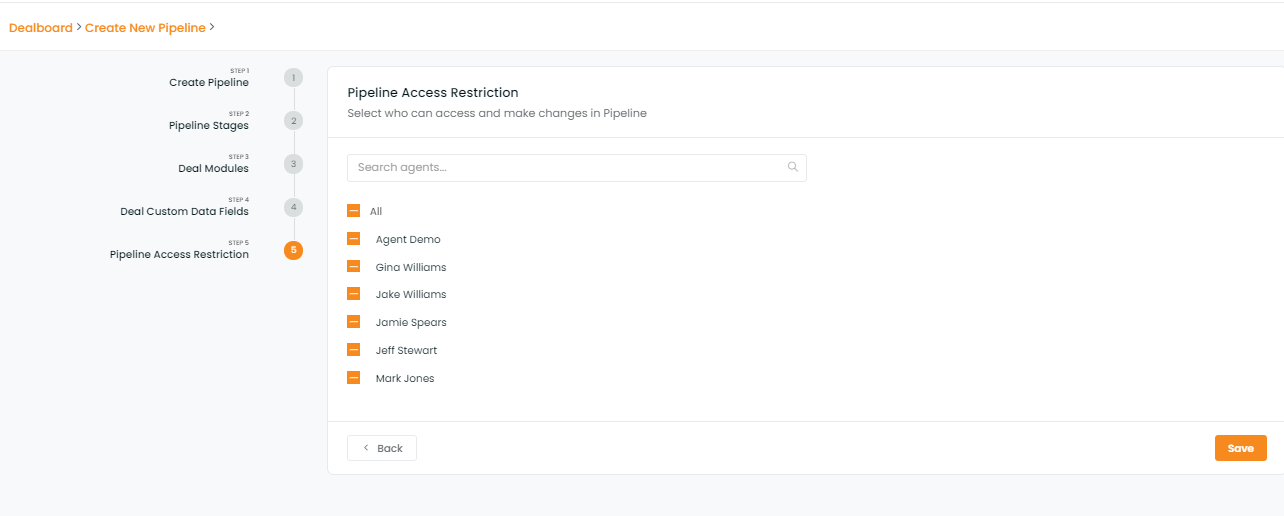Toggle the Gina Williams checkbox
The height and width of the screenshot is (516, 1284).
pyautogui.click(x=353, y=267)
